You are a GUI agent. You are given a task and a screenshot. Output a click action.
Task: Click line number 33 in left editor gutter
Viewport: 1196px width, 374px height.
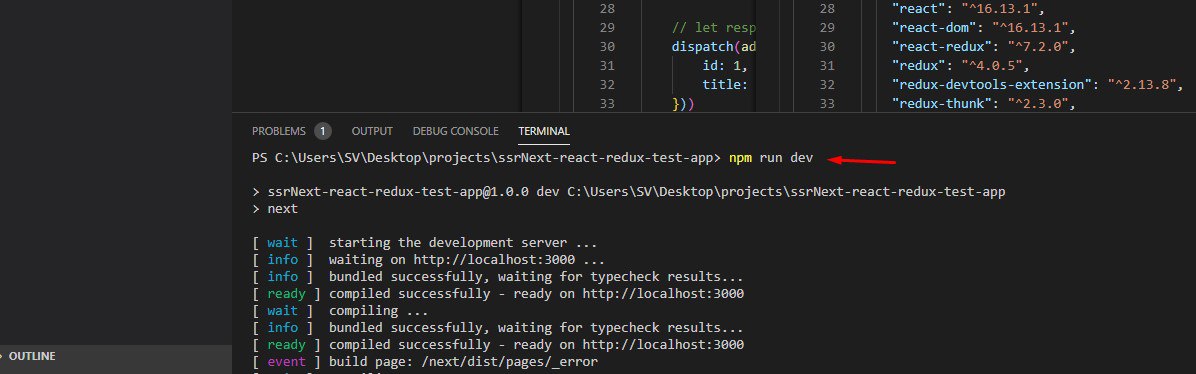[x=607, y=103]
